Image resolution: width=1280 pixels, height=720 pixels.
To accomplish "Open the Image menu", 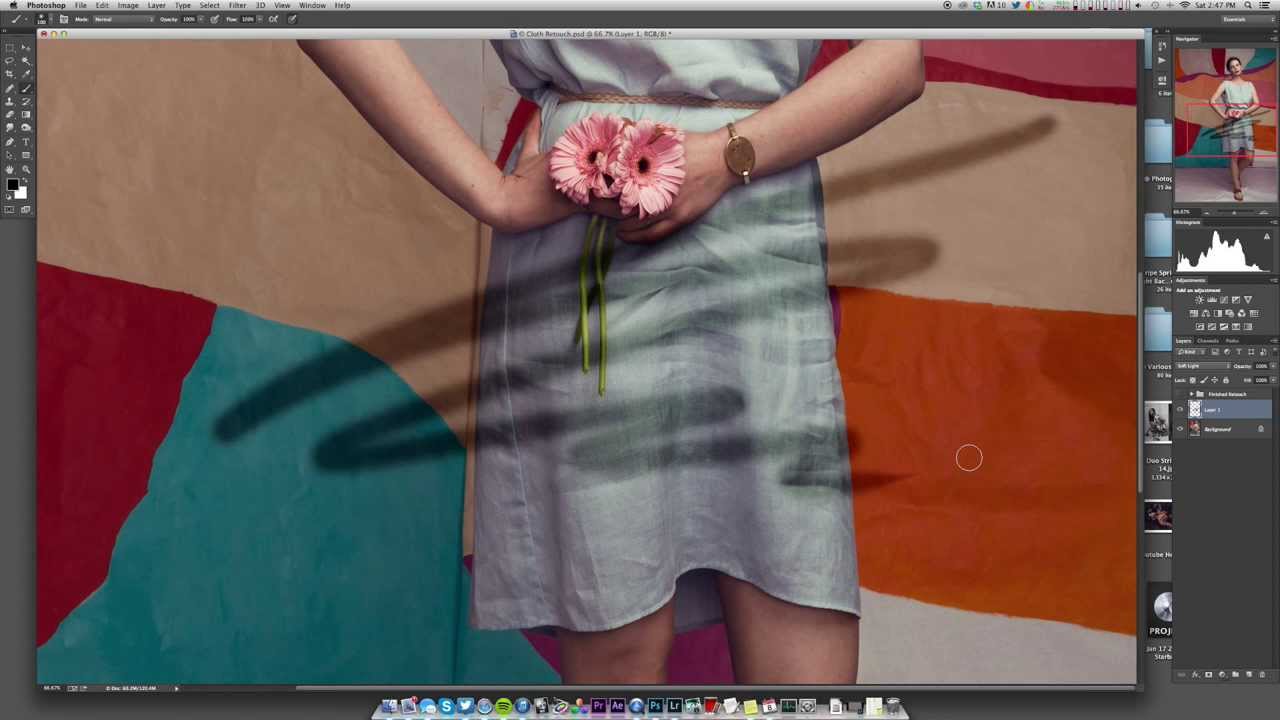I will point(128,5).
